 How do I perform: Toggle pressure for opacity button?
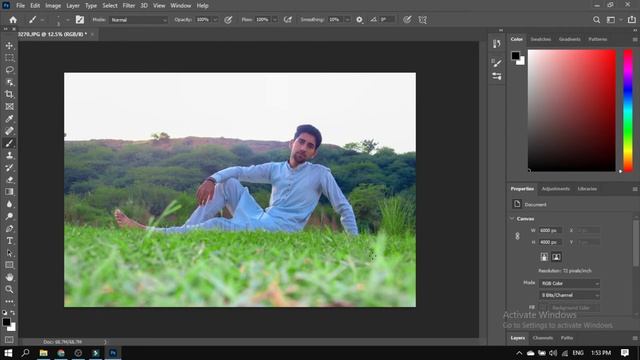coord(228,20)
